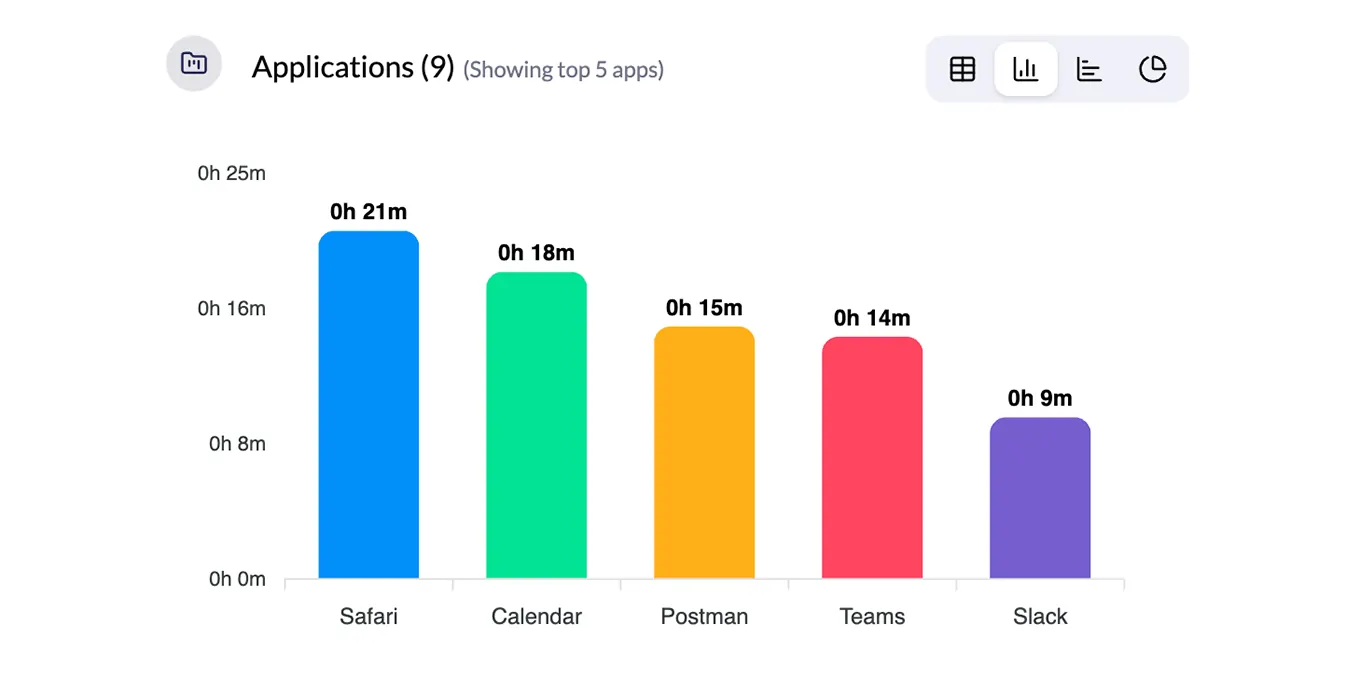Viewport: 1360px width, 680px height.
Task: Open the Applications (9) header menu
Action: [351, 66]
